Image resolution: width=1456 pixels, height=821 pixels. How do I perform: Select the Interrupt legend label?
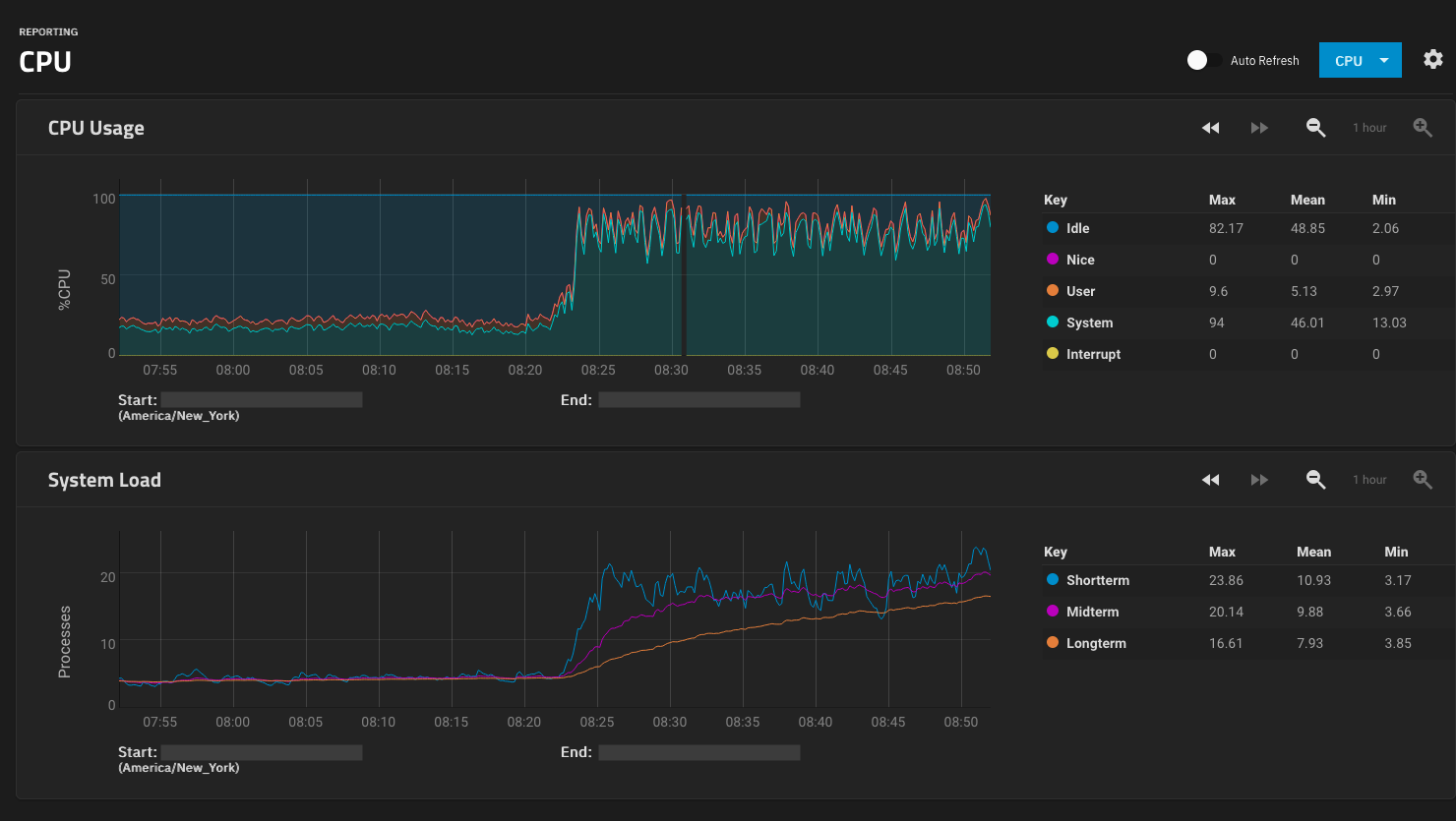point(1093,354)
